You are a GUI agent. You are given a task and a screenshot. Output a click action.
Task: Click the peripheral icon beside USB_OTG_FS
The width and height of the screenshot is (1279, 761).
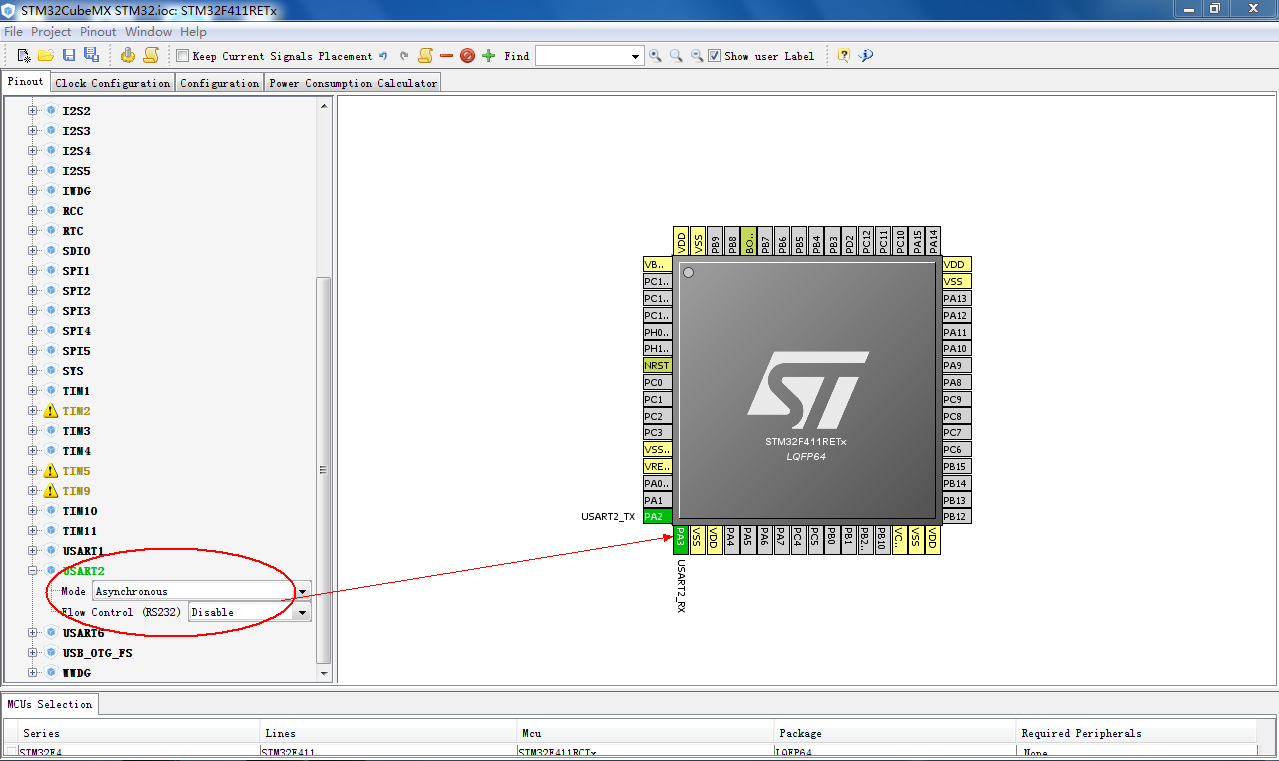point(51,653)
